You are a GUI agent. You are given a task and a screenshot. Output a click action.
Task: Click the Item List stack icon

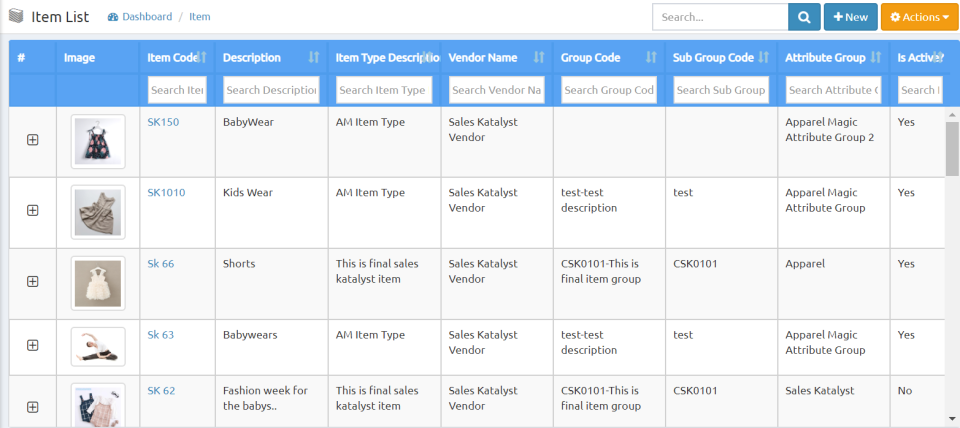click(17, 17)
